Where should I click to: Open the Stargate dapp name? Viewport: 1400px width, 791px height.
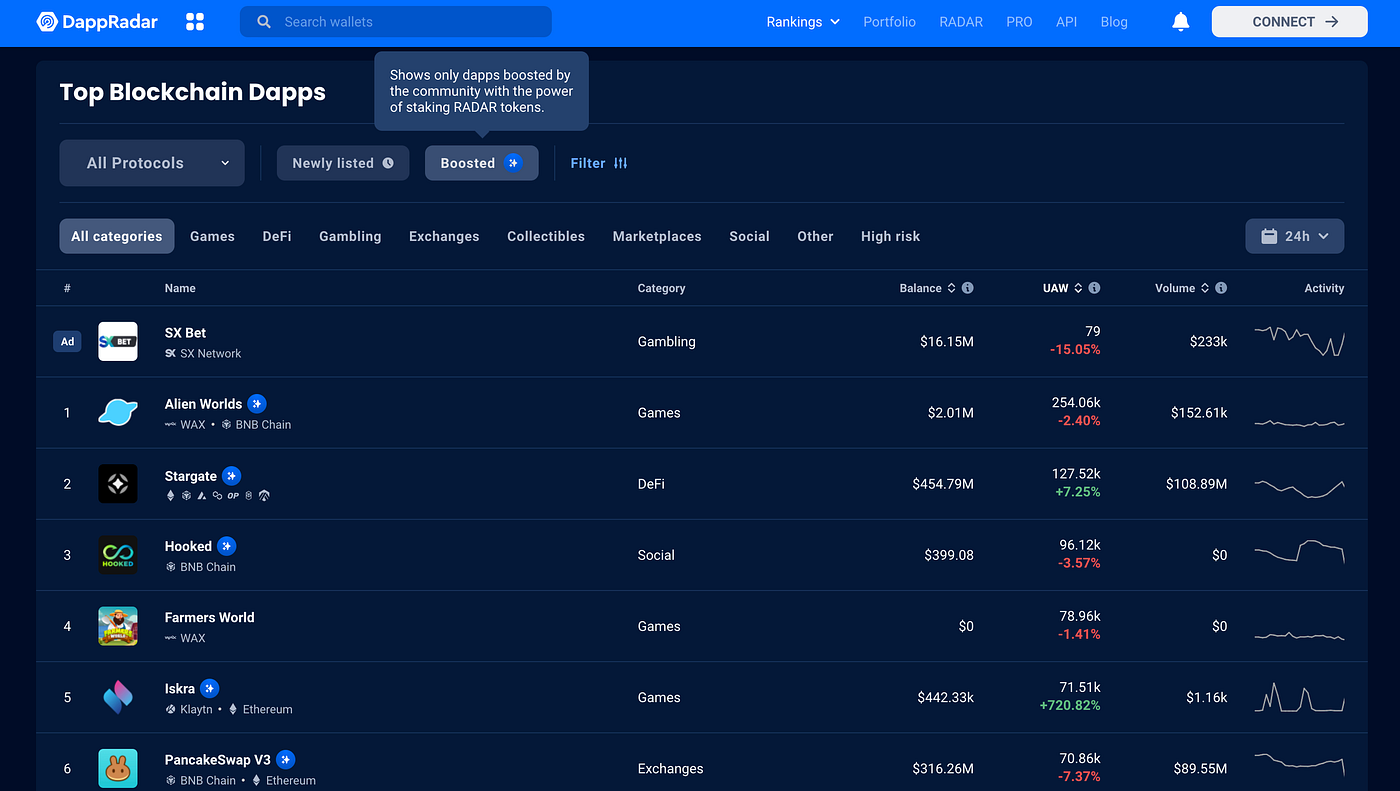tap(191, 475)
